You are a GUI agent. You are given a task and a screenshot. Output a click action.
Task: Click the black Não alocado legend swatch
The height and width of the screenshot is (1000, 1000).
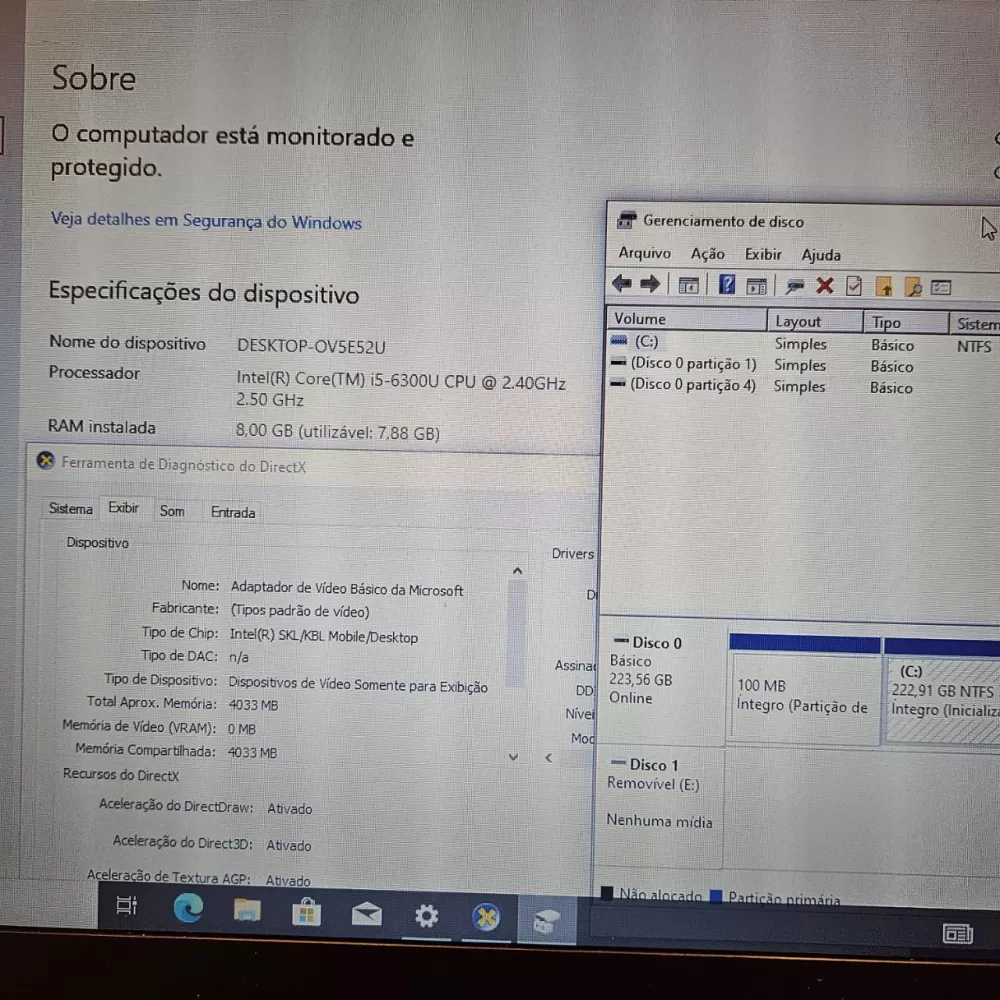tap(607, 892)
